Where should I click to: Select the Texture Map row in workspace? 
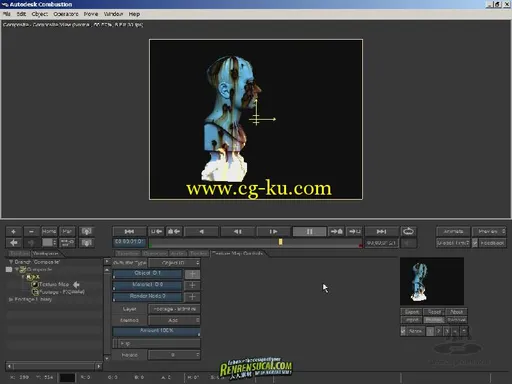(x=54, y=284)
